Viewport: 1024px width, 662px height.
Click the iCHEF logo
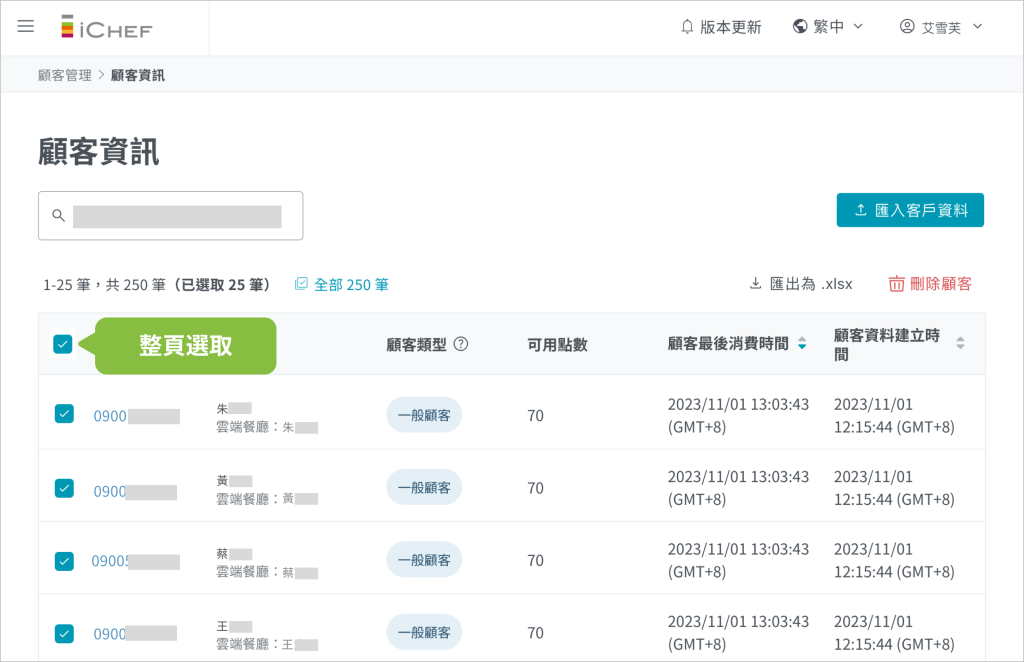pyautogui.click(x=106, y=27)
